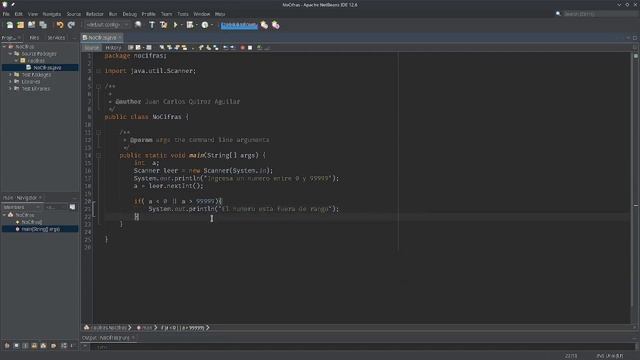The height and width of the screenshot is (360, 640).
Task: Open the Members dropdown in Navigator
Action: click(x=22, y=207)
